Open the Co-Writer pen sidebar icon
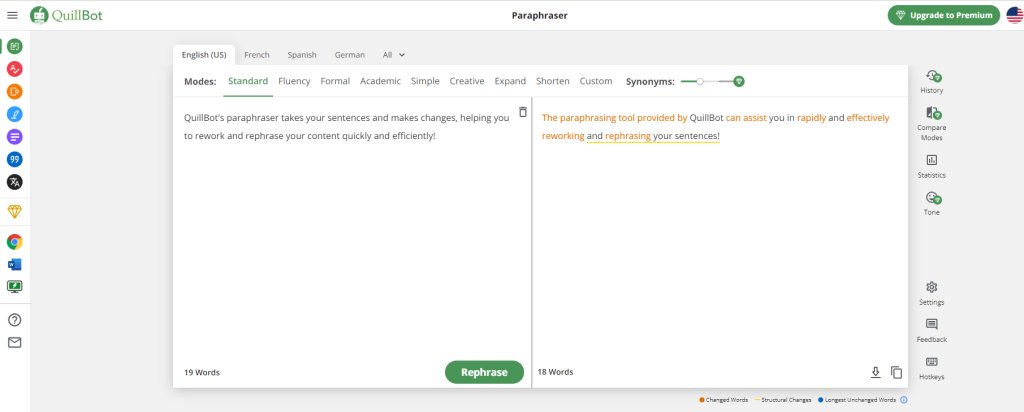This screenshot has height=412, width=1024. coord(14,114)
